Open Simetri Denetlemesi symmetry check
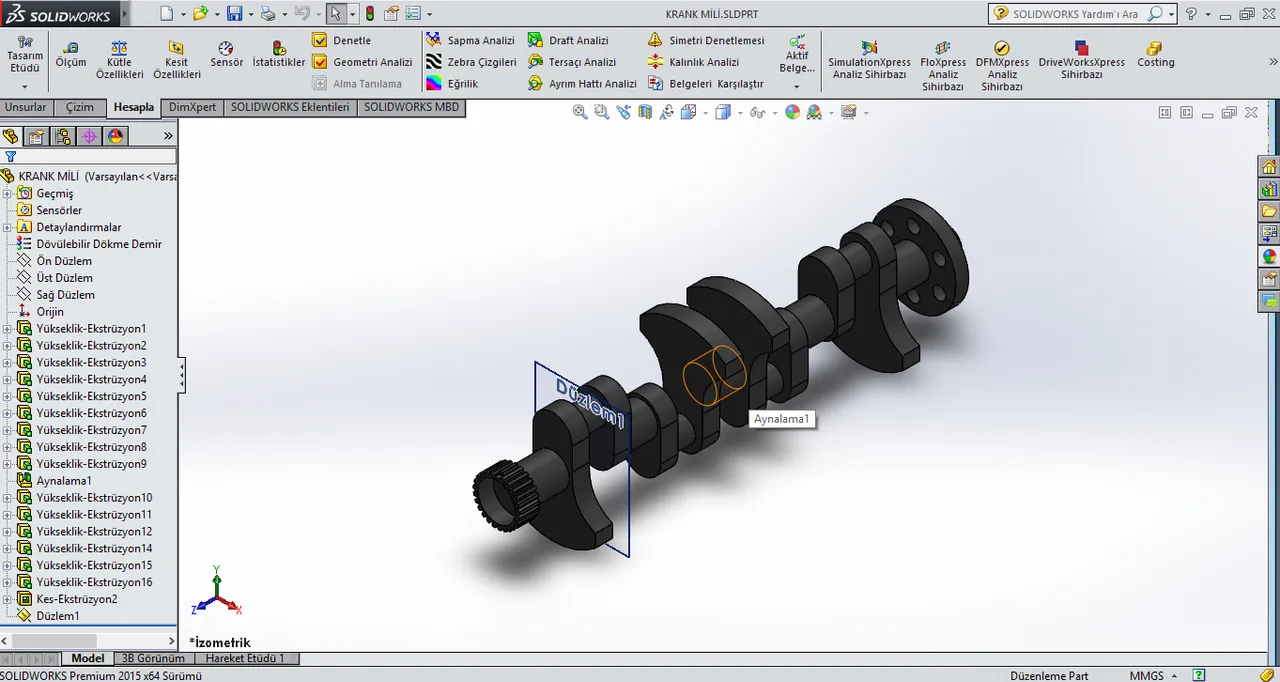 (x=706, y=40)
